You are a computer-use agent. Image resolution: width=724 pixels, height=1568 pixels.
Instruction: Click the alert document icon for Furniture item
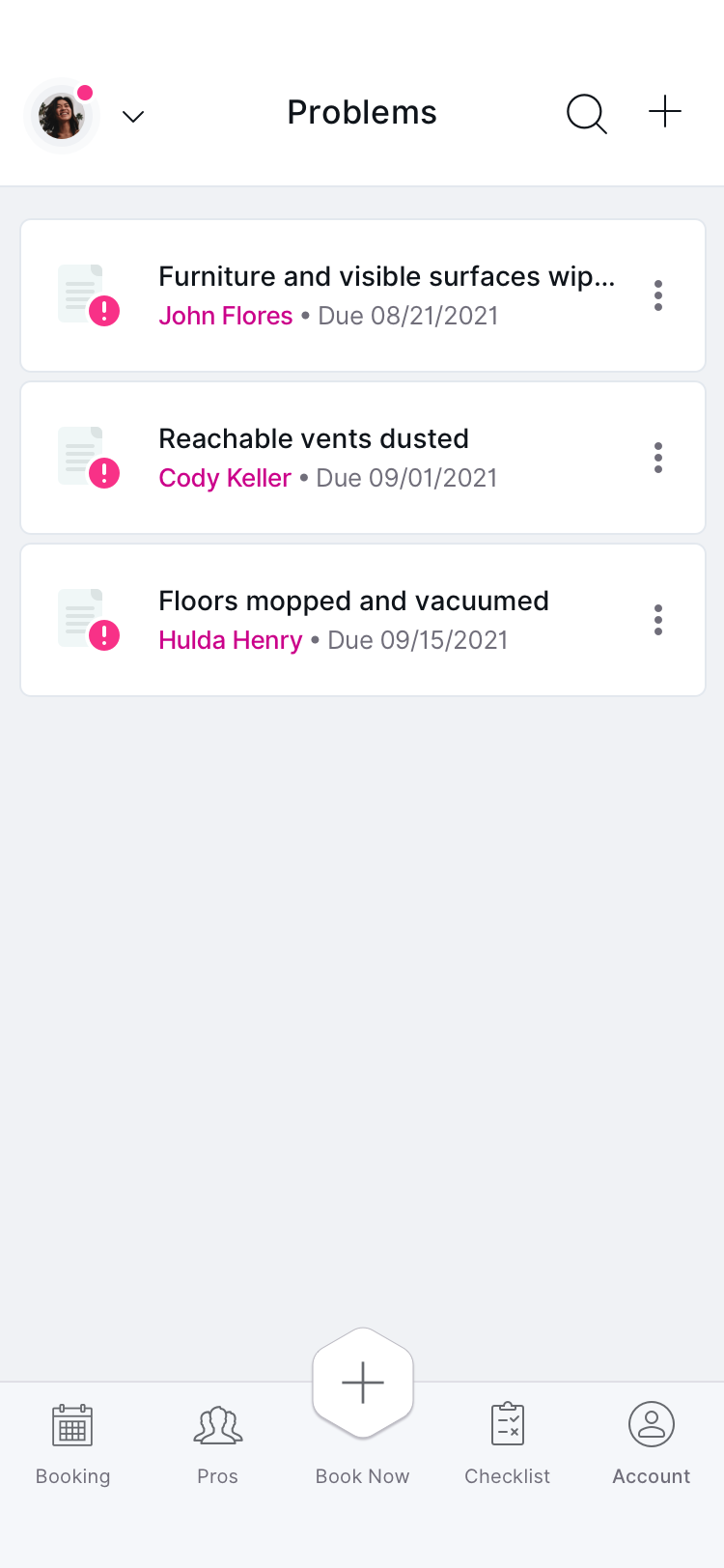click(x=88, y=295)
